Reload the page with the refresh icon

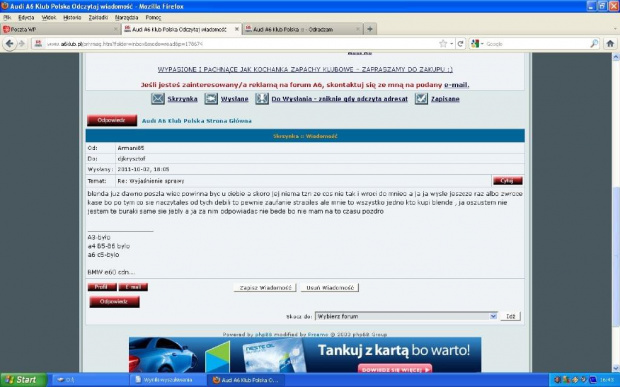[460, 44]
